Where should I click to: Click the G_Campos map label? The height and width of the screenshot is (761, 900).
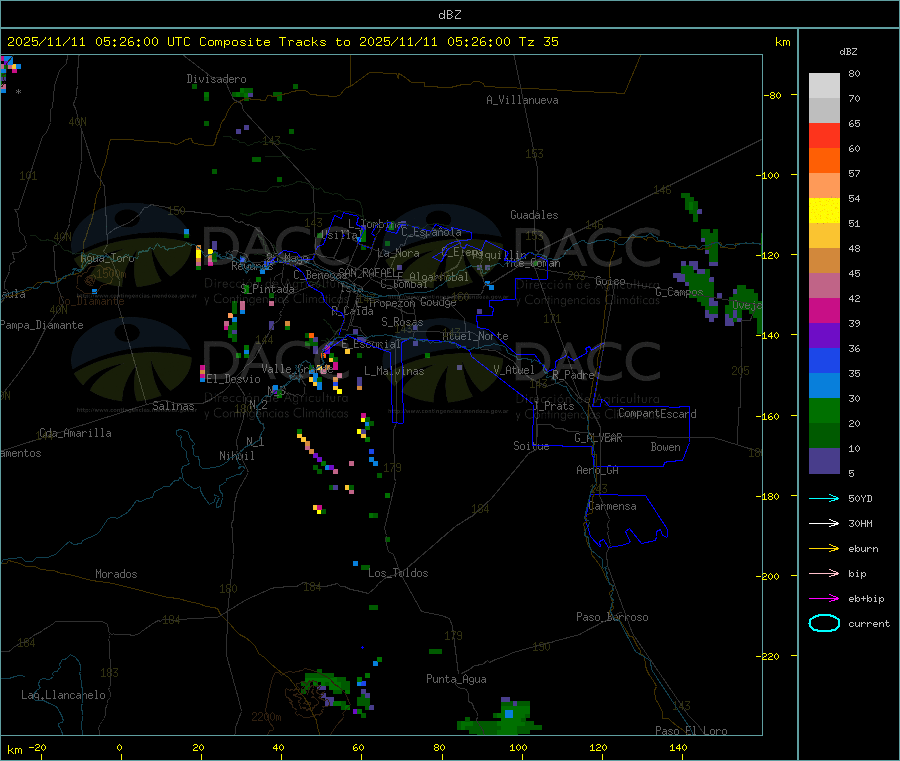point(680,292)
